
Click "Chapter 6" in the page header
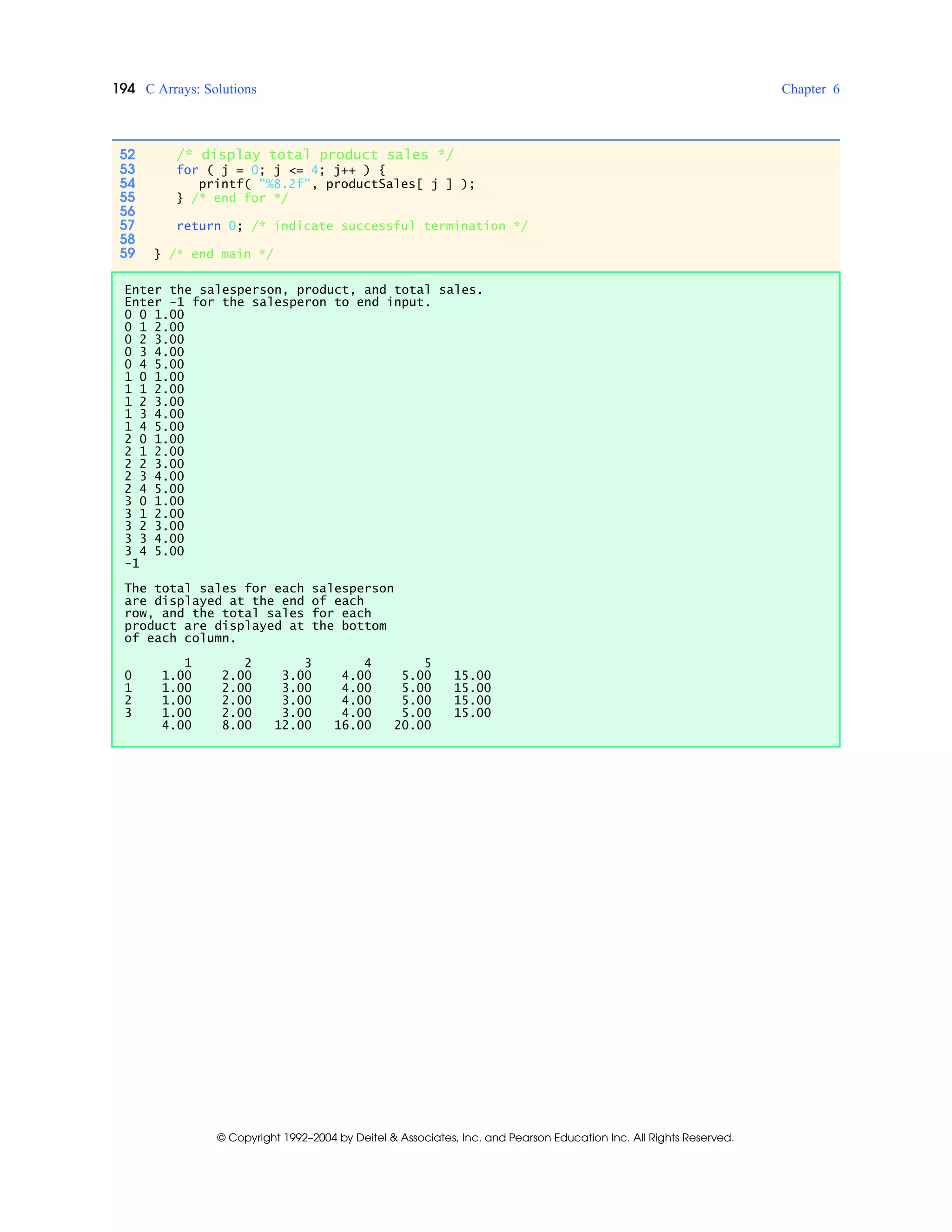(810, 89)
